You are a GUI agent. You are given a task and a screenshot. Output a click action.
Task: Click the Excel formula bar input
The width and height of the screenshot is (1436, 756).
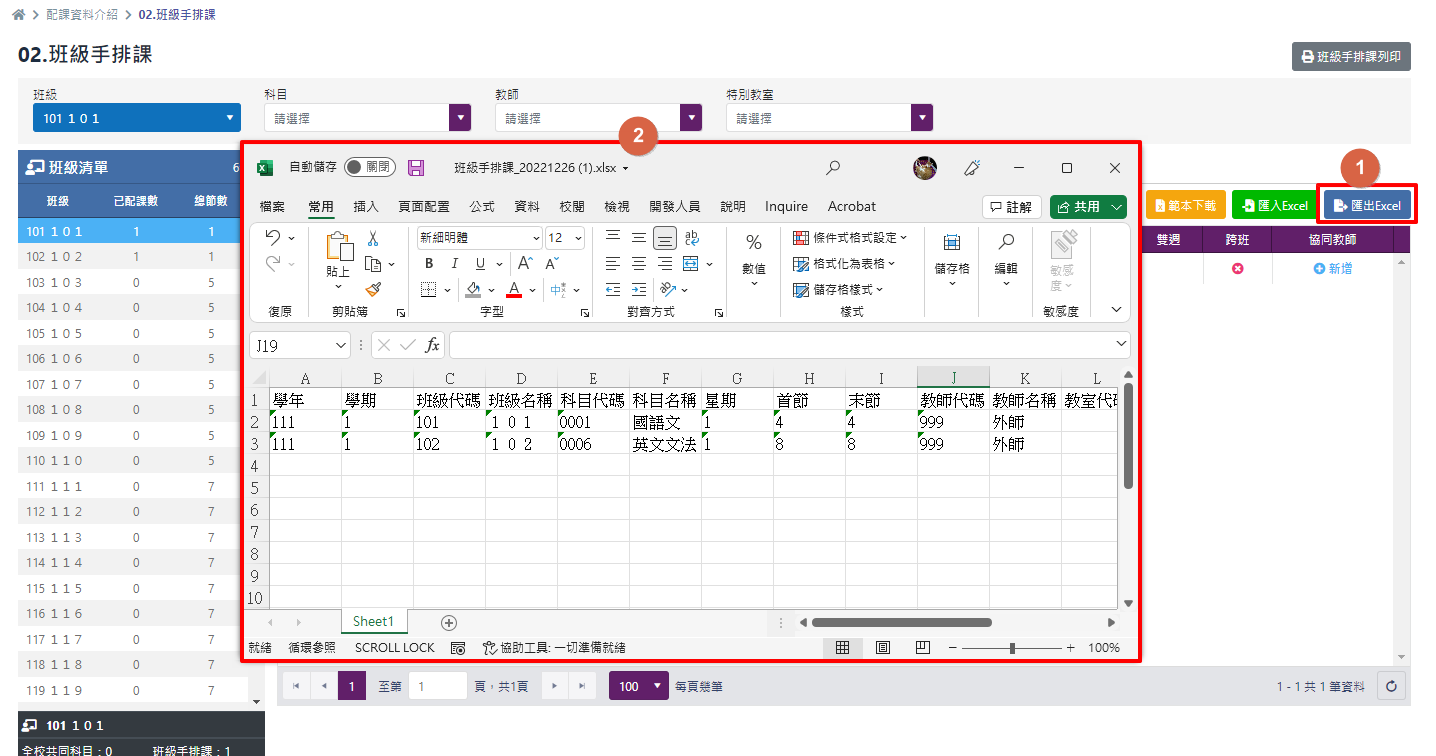(790, 345)
